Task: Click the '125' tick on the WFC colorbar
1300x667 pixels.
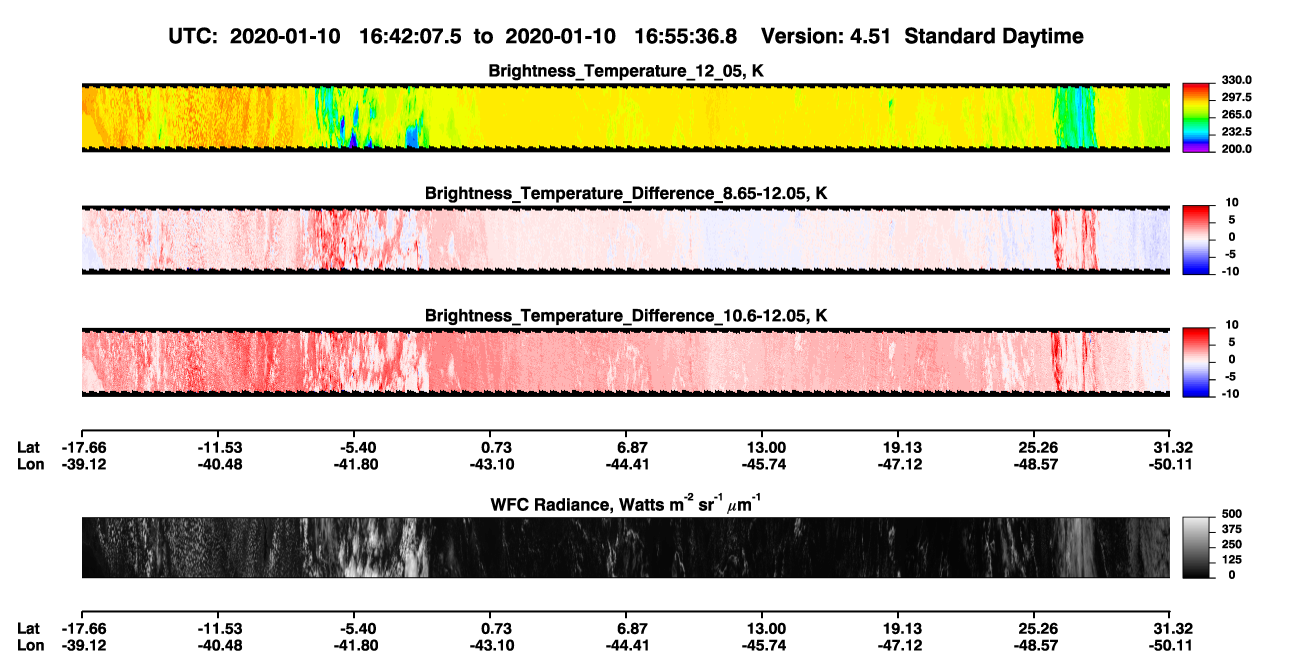Action: 1232,559
